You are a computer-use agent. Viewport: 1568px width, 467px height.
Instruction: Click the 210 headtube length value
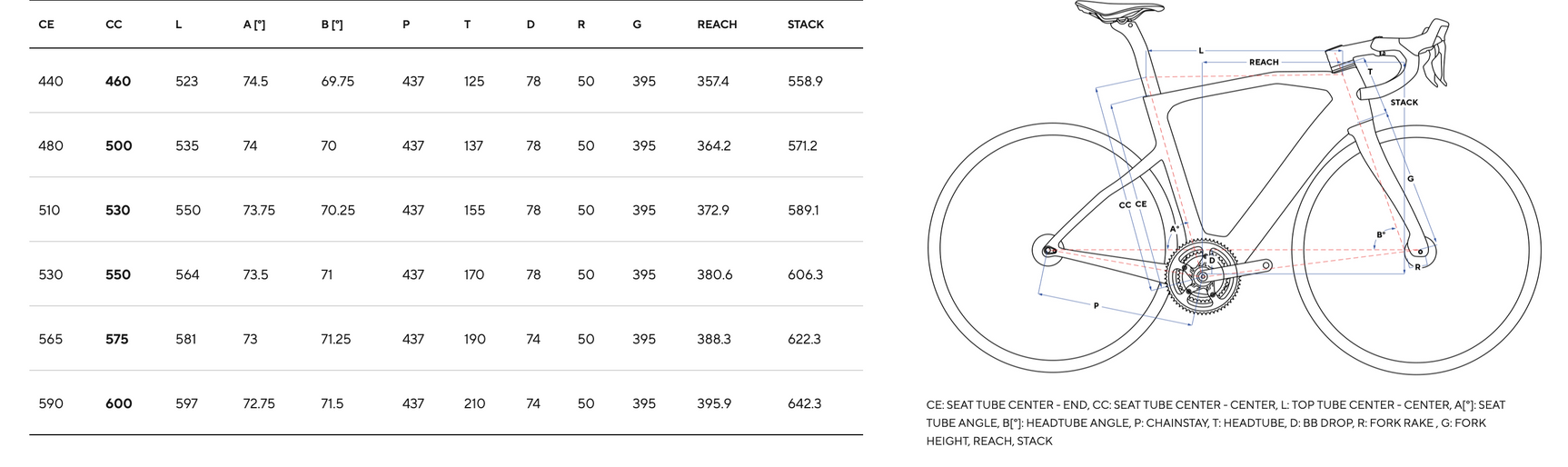(x=474, y=403)
